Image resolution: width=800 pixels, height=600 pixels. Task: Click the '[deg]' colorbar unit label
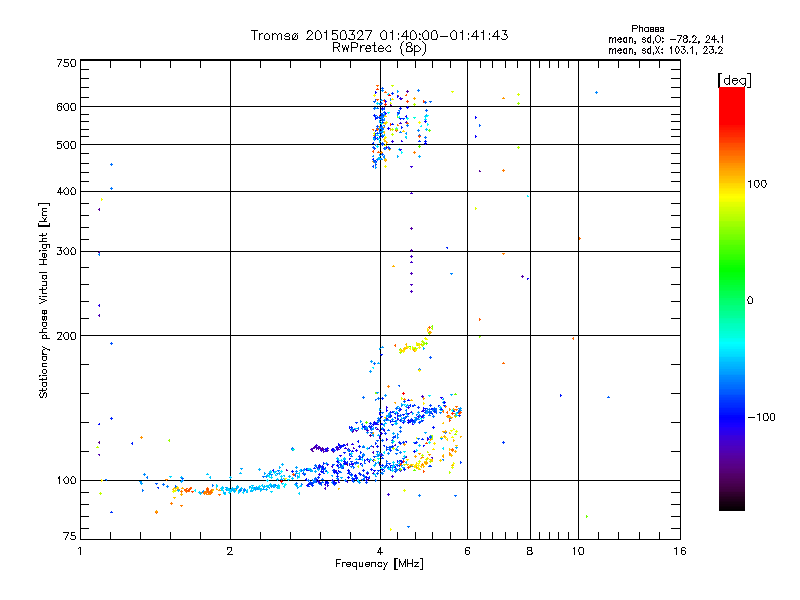(734, 80)
